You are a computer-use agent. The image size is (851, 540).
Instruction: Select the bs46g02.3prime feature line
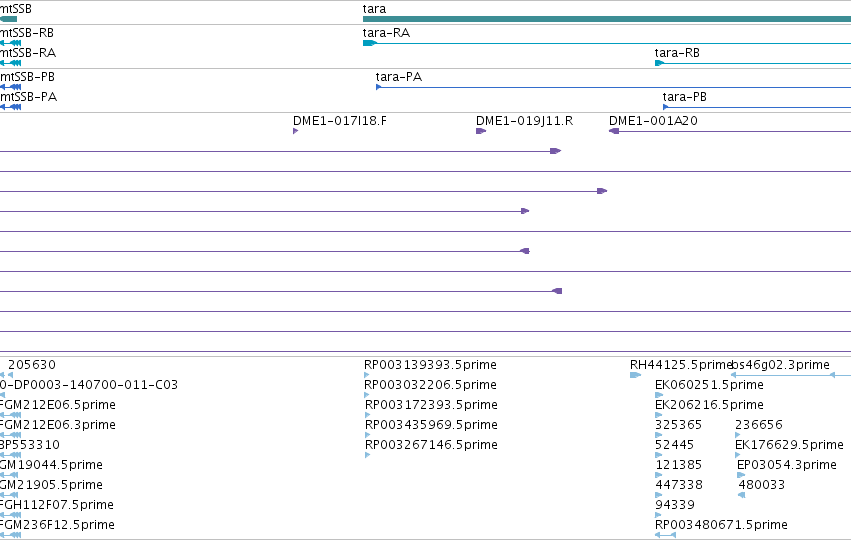[x=791, y=375]
